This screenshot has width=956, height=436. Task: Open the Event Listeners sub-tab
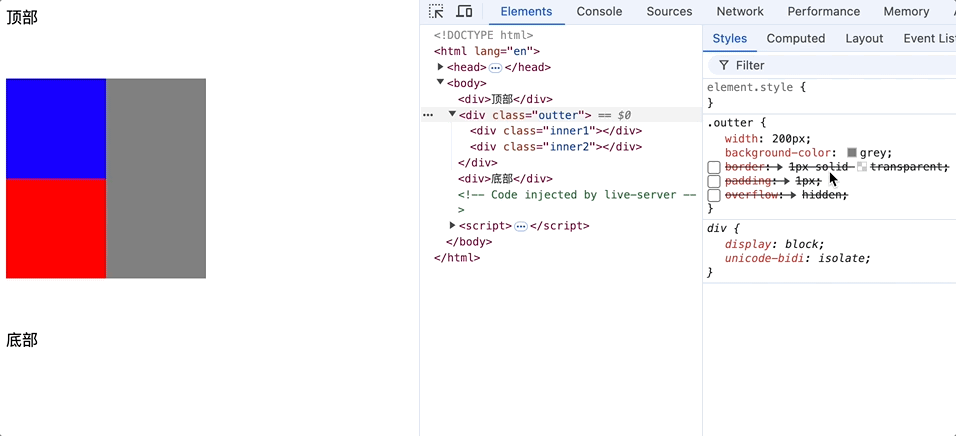tap(929, 38)
